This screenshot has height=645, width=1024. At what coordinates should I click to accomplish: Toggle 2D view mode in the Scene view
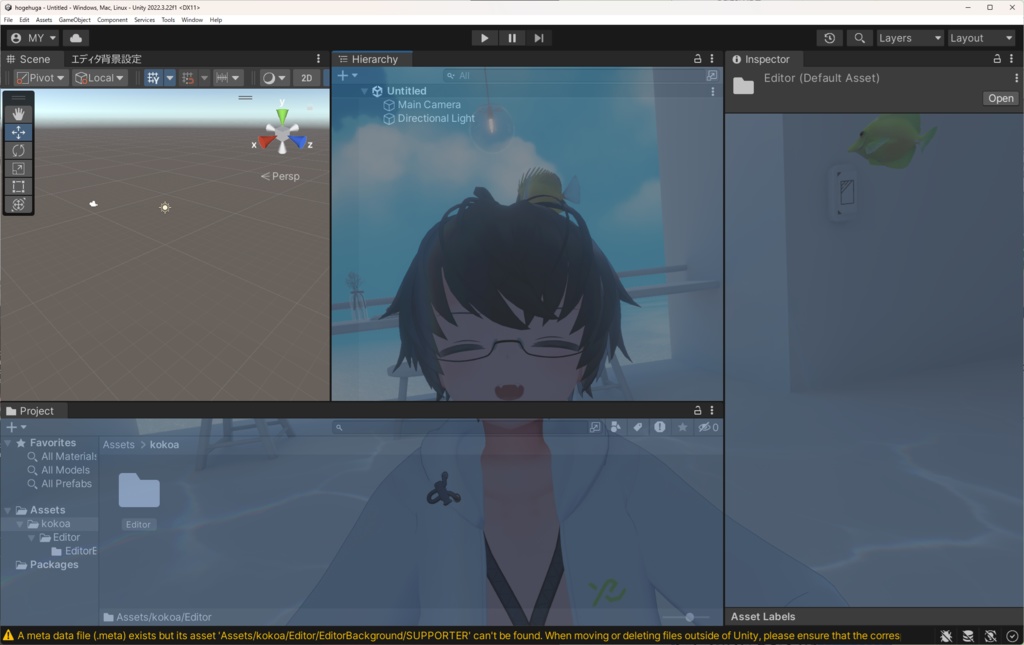point(307,77)
